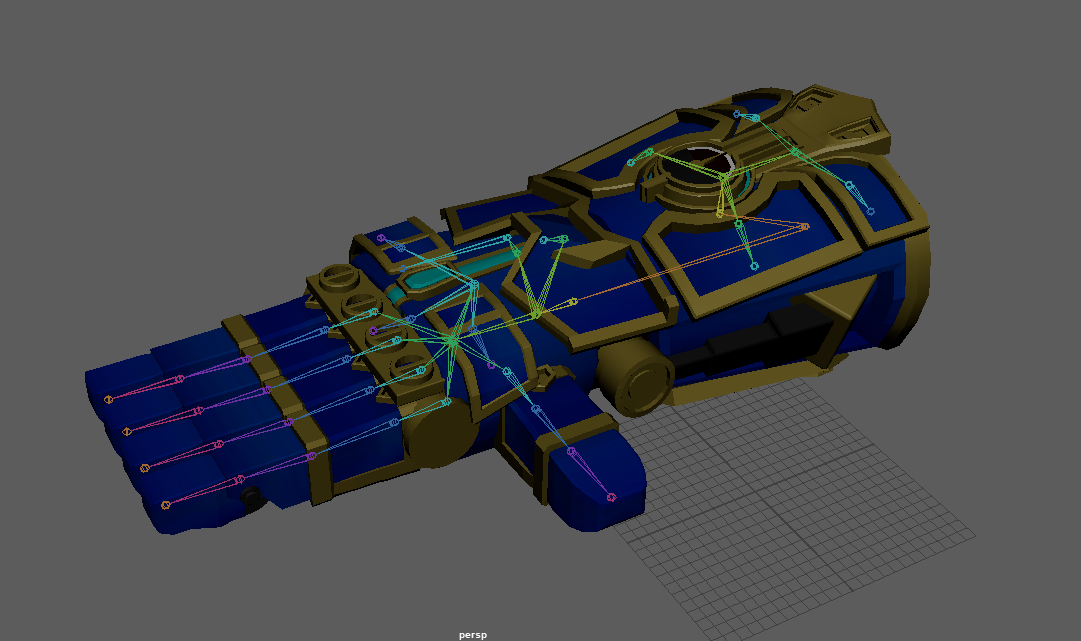This screenshot has width=1081, height=641.
Task: Click the persp camera label
Action: pos(473,635)
